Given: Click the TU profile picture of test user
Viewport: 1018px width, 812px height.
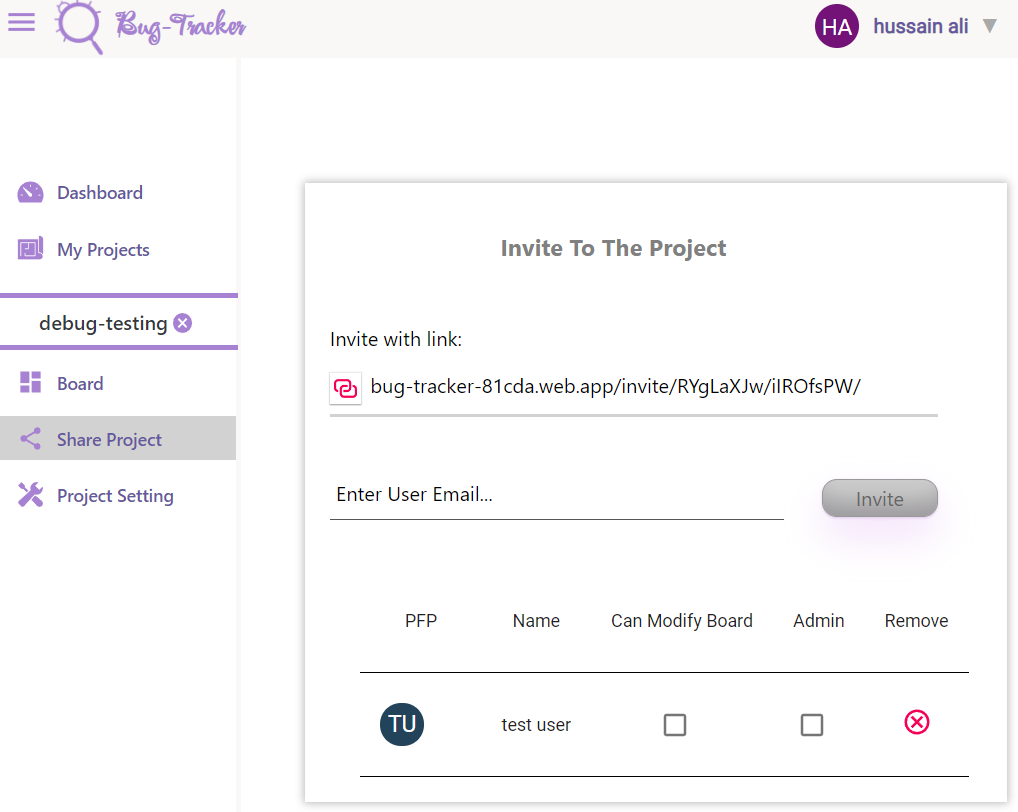Looking at the screenshot, I should coord(402,724).
